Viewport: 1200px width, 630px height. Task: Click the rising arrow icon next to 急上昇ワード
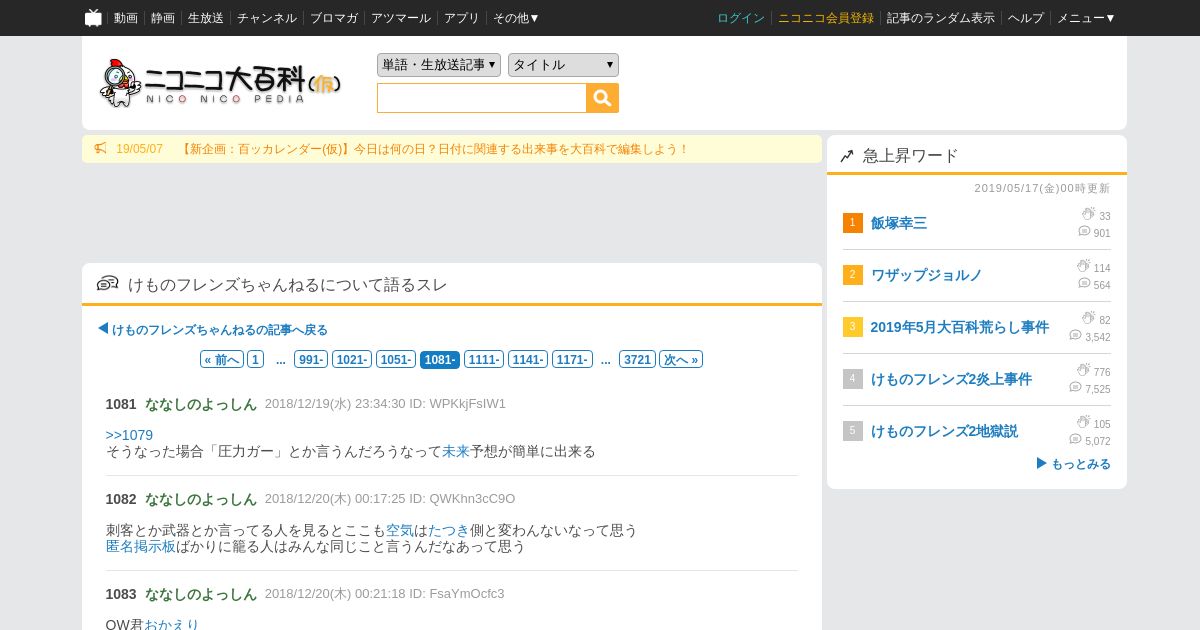point(847,156)
